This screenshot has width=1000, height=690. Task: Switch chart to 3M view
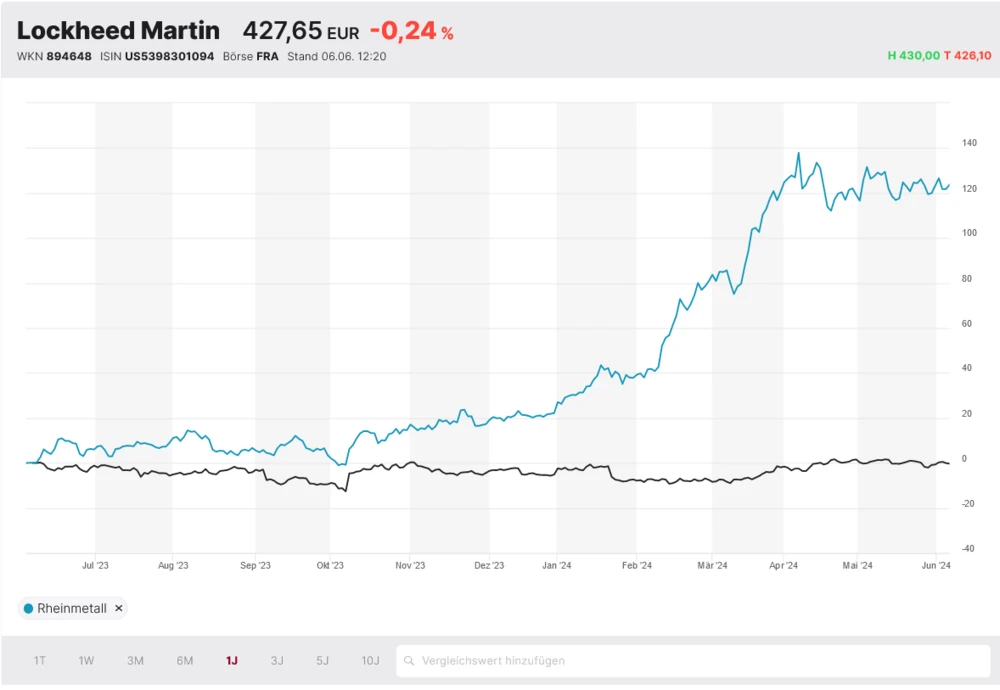tap(134, 660)
